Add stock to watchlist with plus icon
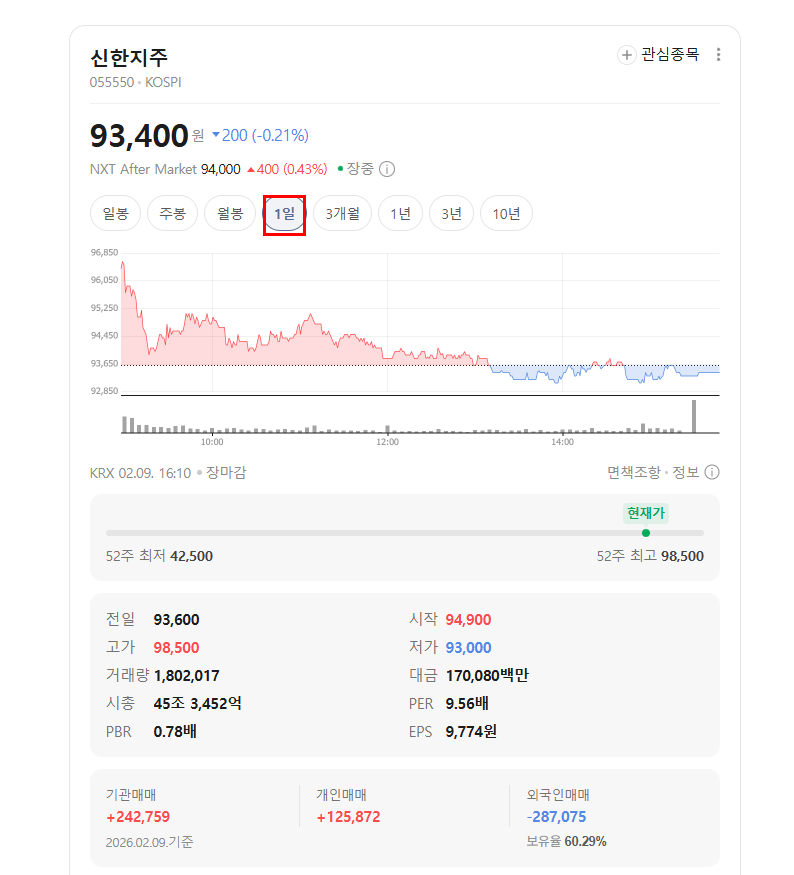 point(627,55)
